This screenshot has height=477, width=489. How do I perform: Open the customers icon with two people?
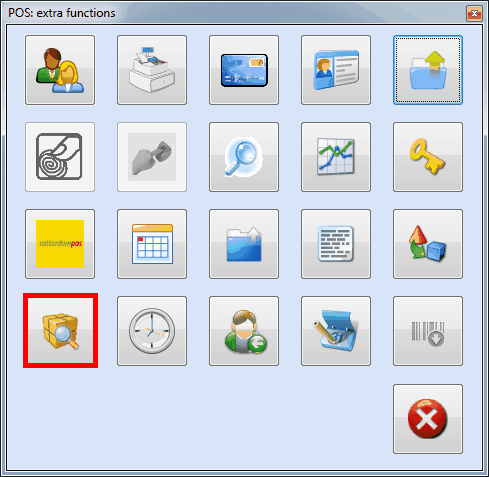(60, 70)
